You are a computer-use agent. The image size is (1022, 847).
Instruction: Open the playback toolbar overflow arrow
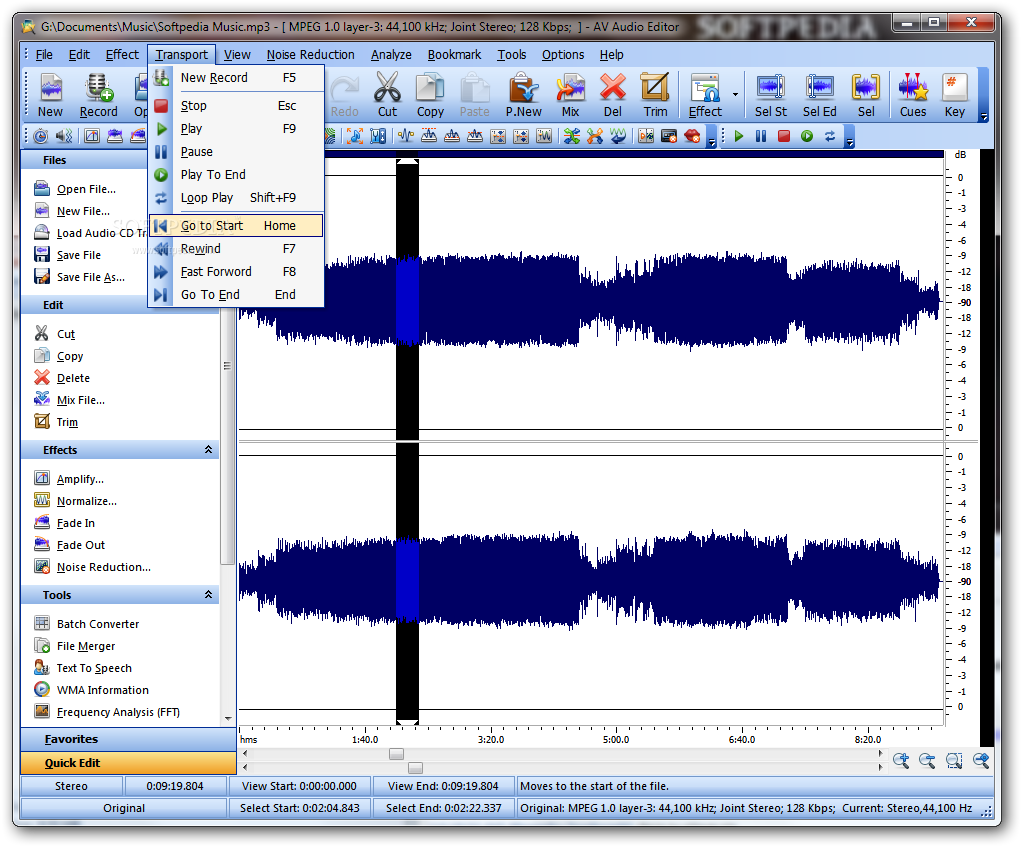pyautogui.click(x=849, y=143)
